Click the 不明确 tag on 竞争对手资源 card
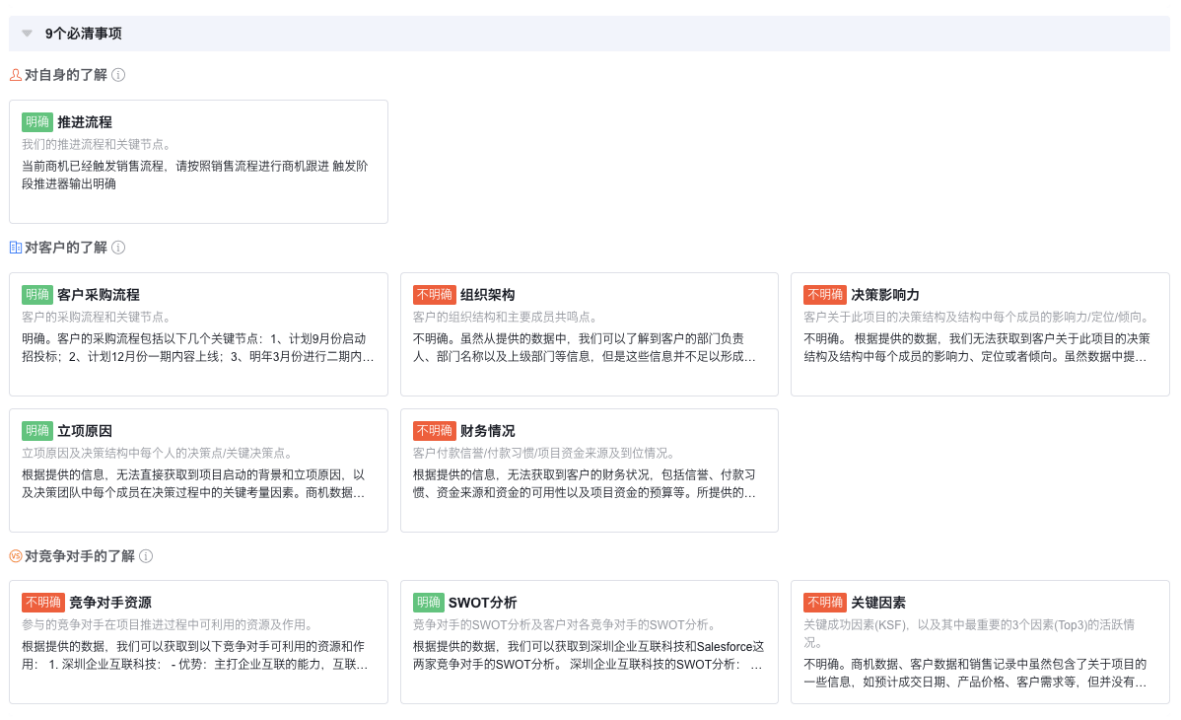1181x720 pixels. tap(43, 603)
